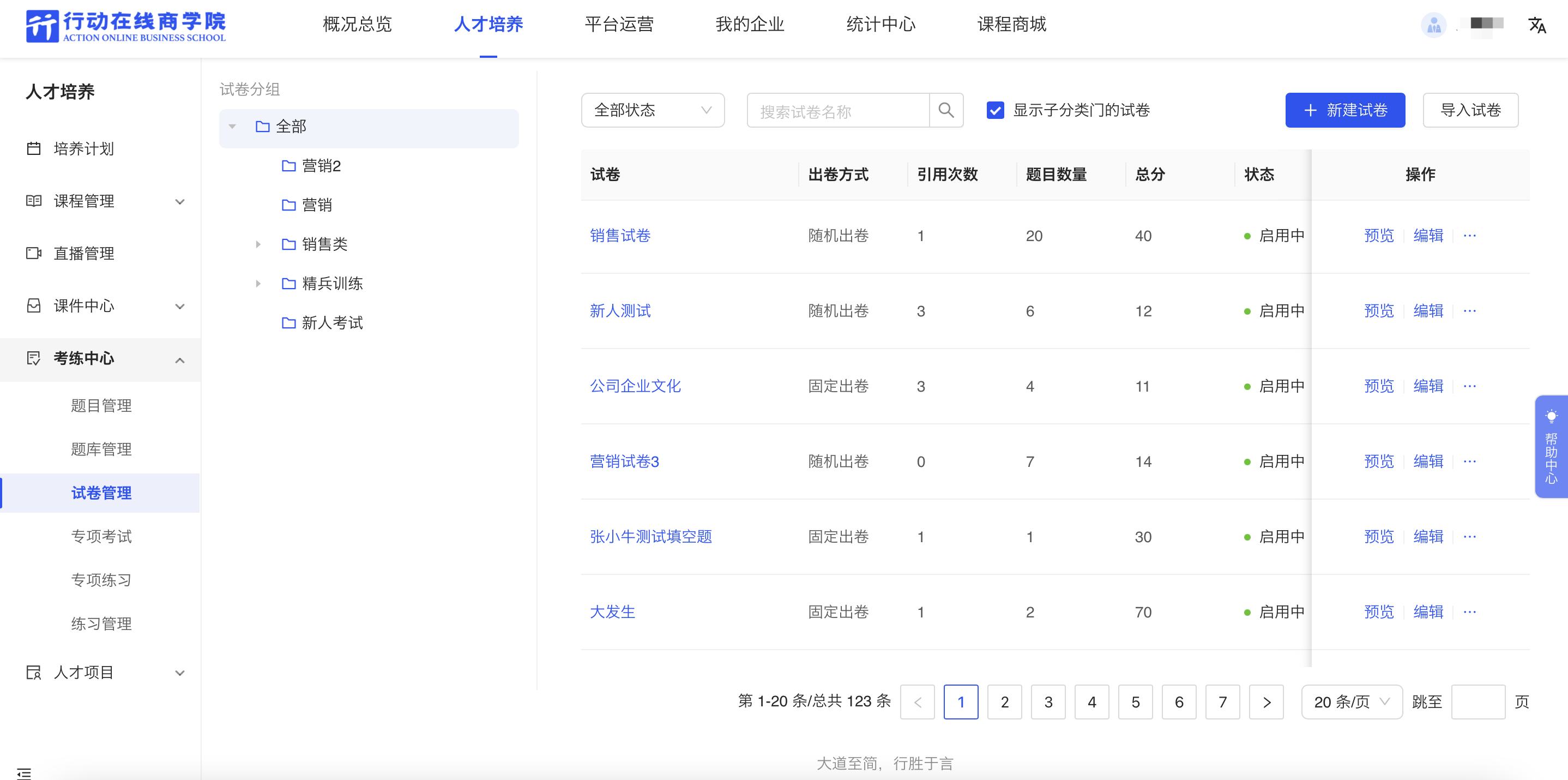This screenshot has width=1568, height=780.
Task: Select the 新人考试 tree group
Action: (333, 323)
